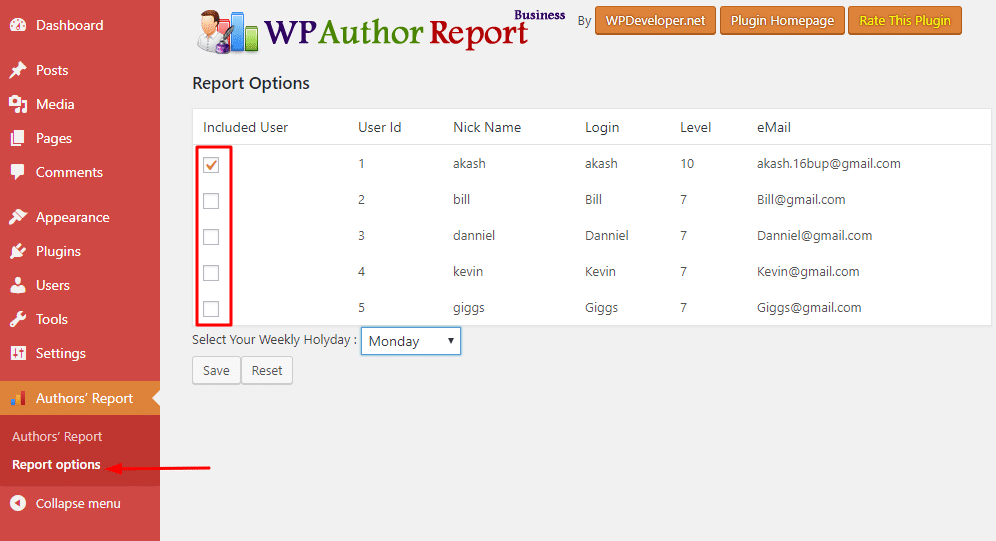Open the Media menu item
This screenshot has width=996, height=541.
point(55,104)
